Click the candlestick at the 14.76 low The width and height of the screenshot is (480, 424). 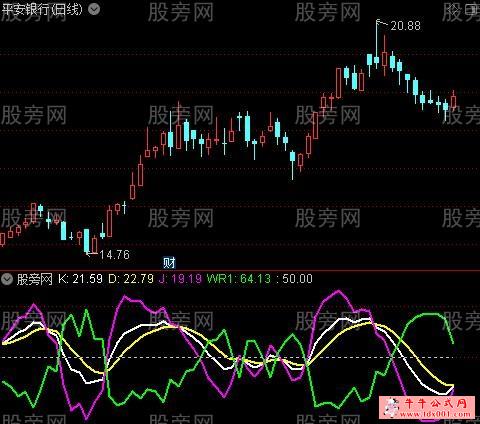87,241
